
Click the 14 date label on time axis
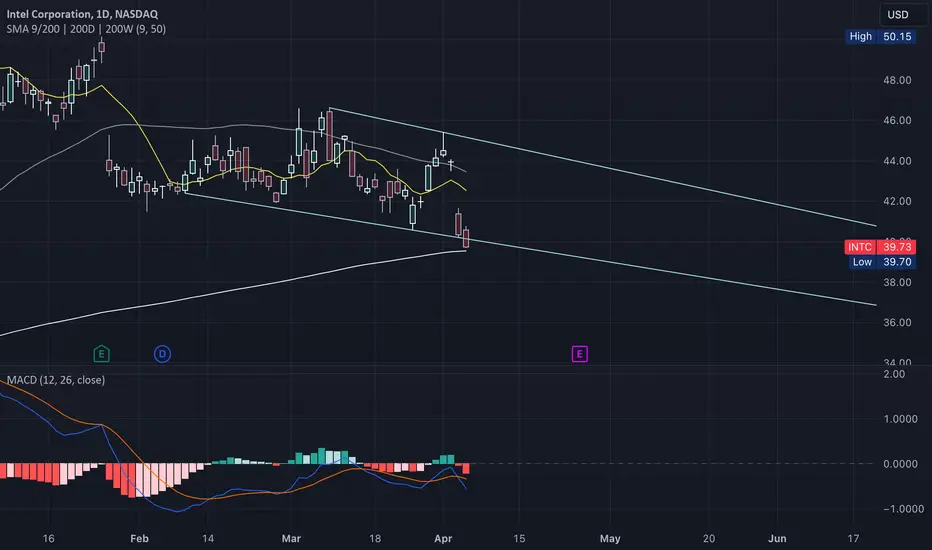pos(207,538)
